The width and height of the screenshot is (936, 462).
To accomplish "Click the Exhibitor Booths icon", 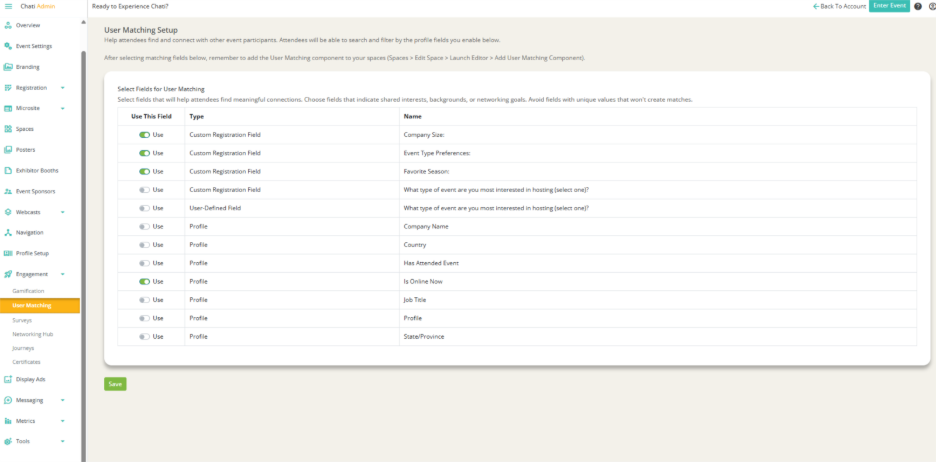I will [8, 170].
